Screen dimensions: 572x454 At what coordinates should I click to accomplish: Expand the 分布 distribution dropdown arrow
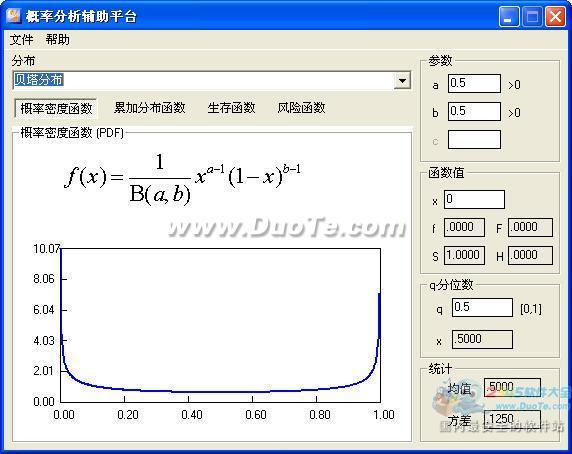pos(402,81)
